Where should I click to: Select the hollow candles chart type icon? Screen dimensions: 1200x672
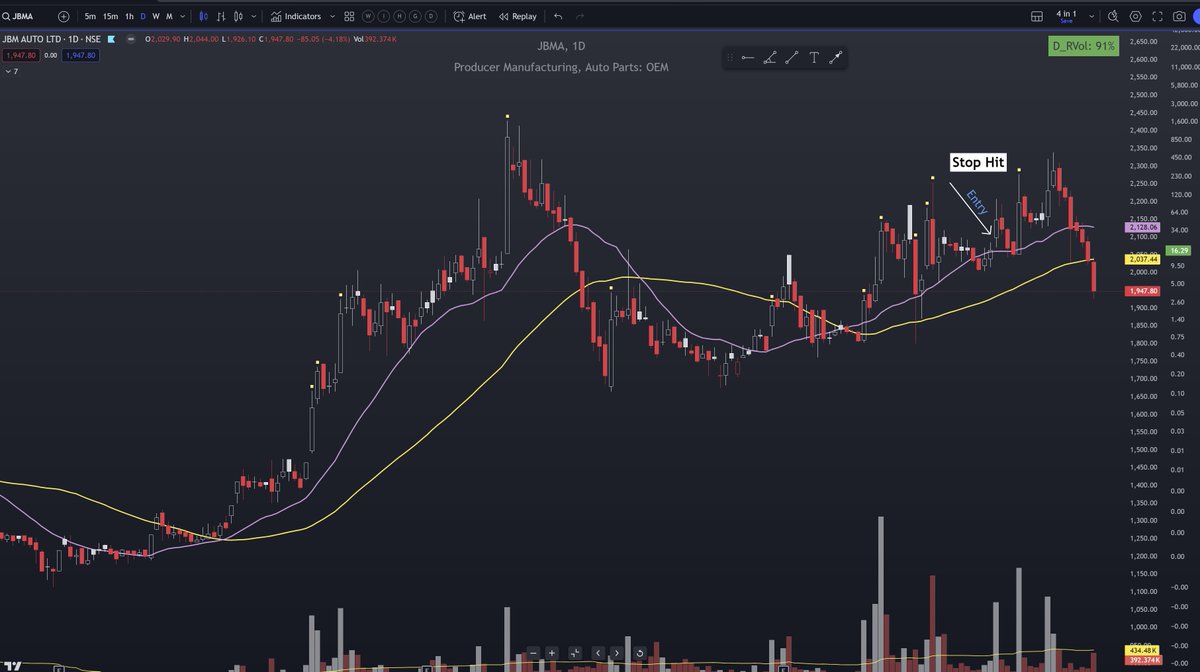(238, 16)
